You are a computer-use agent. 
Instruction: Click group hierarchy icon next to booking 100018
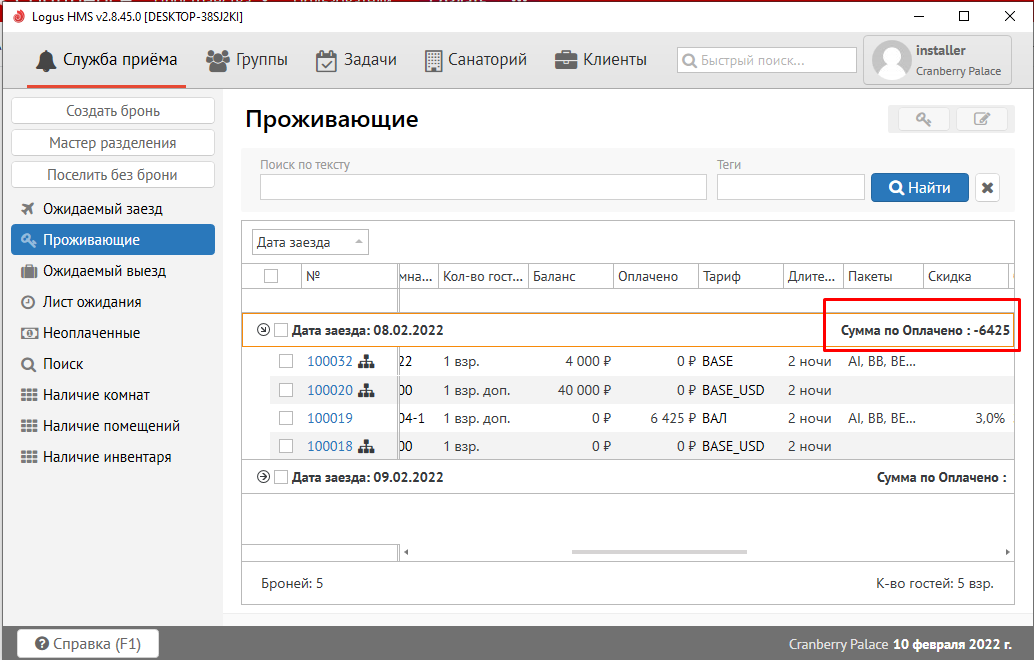pyautogui.click(x=367, y=446)
